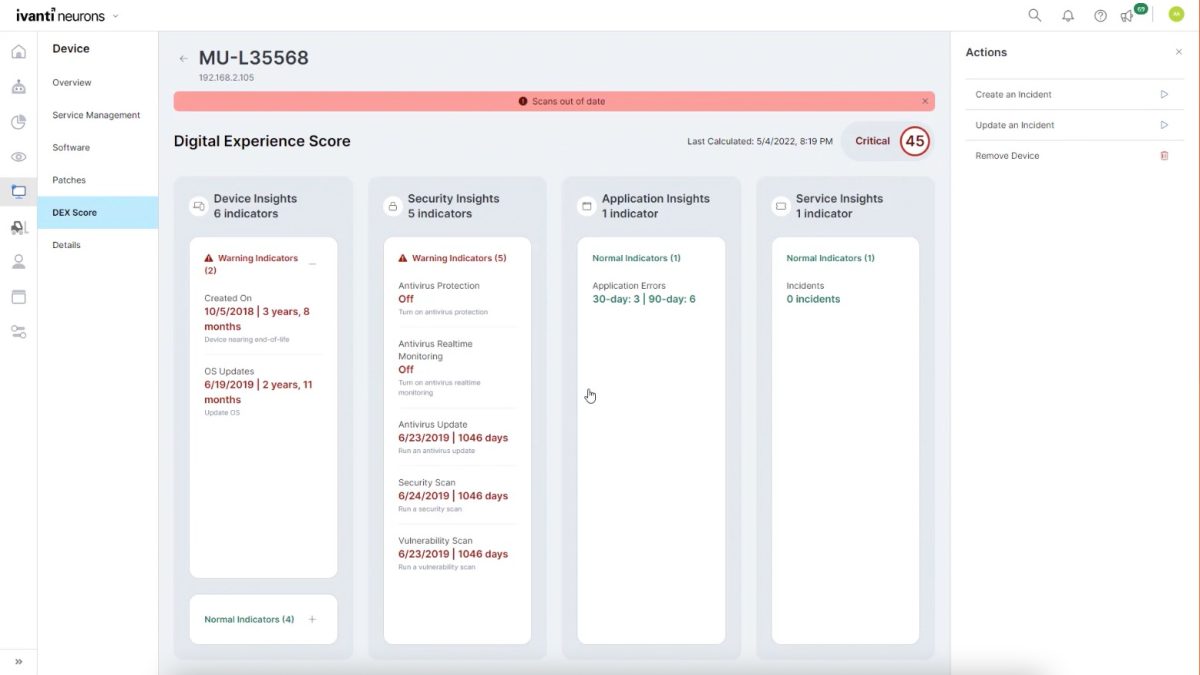
Task: Expand the ivanti neurons dropdown
Action: click(114, 15)
